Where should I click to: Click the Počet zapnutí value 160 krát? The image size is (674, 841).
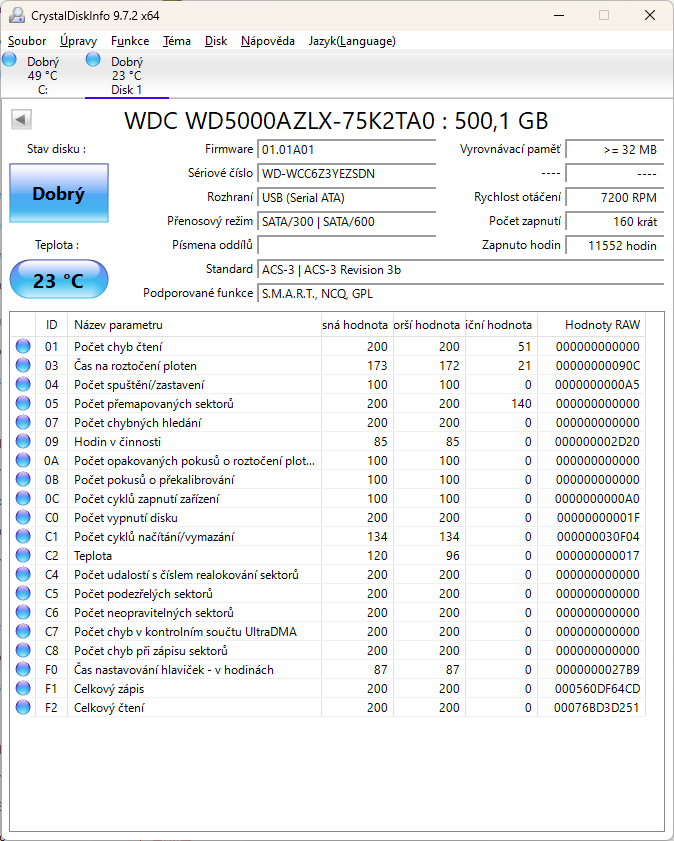coord(615,222)
